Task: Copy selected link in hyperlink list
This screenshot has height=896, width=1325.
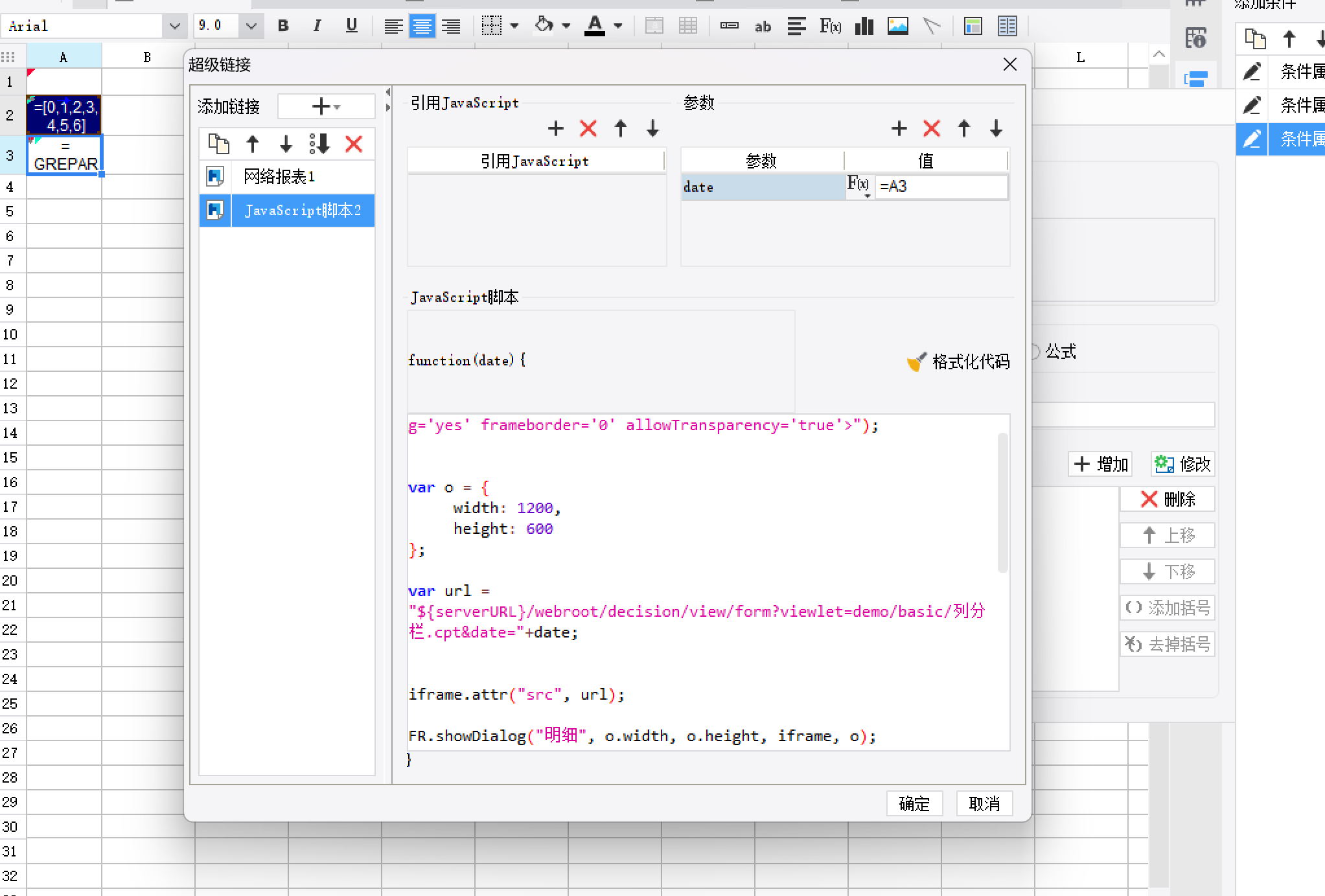Action: click(x=218, y=144)
